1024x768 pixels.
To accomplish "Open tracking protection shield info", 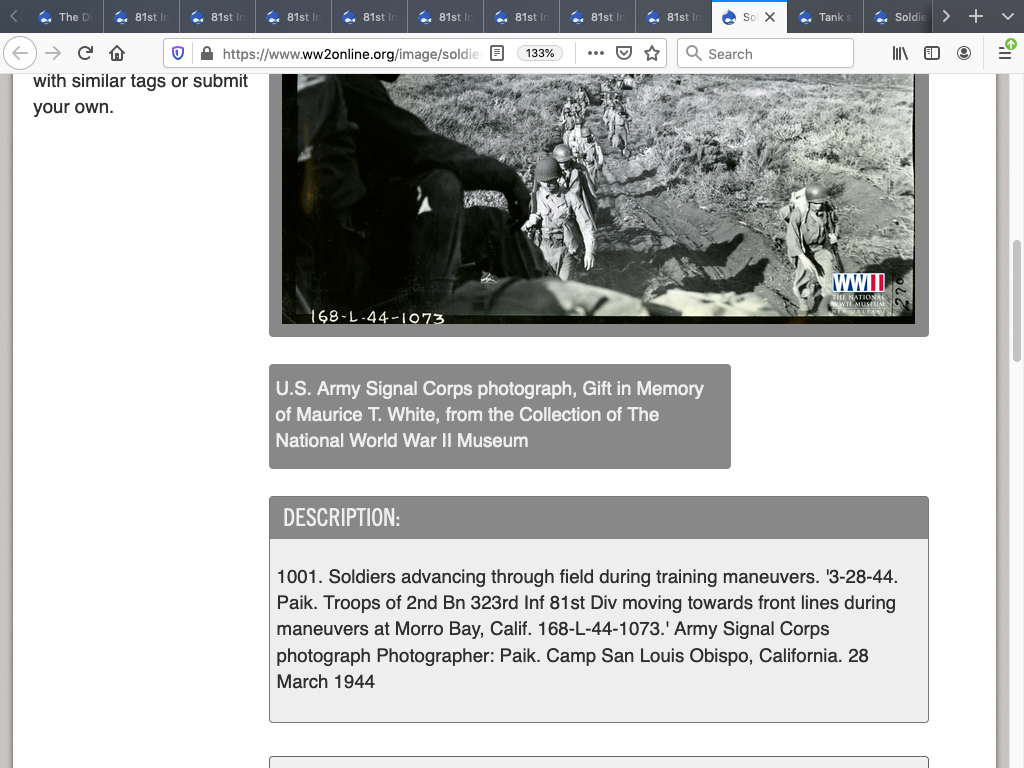I will click(x=178, y=53).
